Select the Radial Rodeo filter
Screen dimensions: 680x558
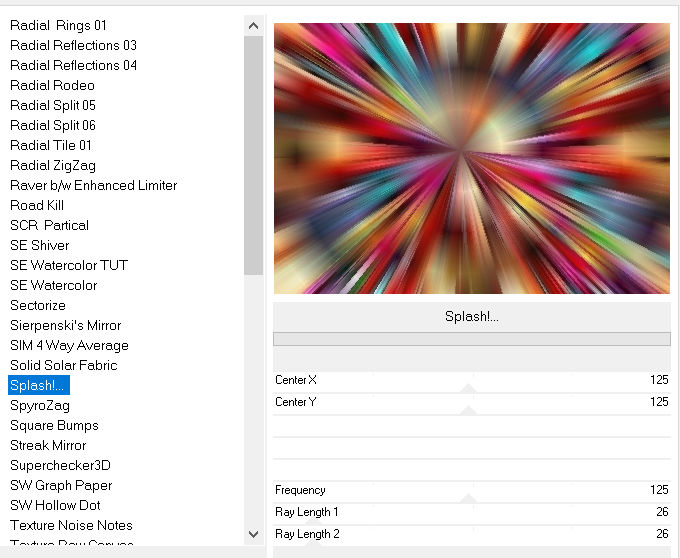[x=52, y=85]
